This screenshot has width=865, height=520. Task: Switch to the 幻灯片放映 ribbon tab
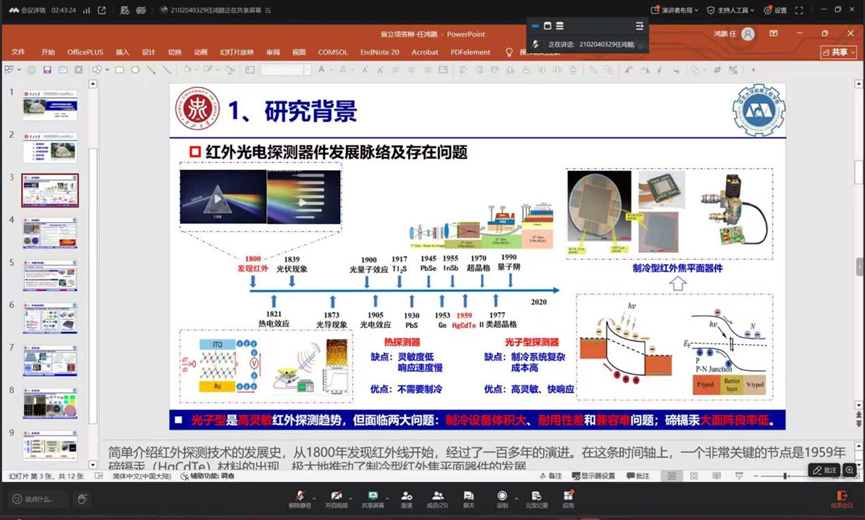pos(237,52)
